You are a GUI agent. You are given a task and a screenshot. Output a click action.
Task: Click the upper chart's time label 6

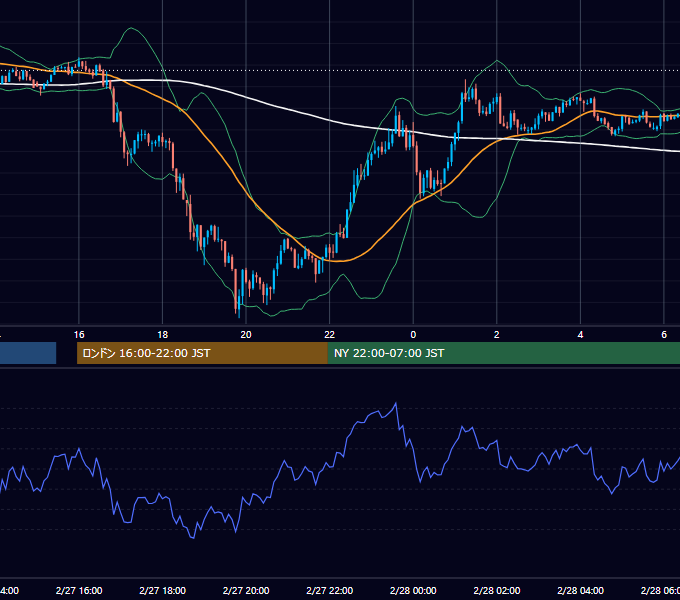click(x=664, y=335)
